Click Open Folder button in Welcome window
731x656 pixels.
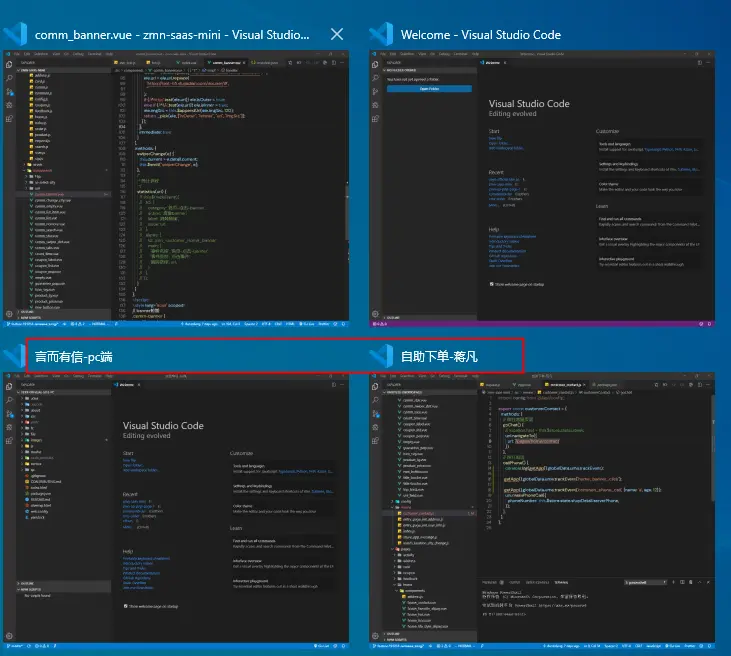pyautogui.click(x=429, y=89)
